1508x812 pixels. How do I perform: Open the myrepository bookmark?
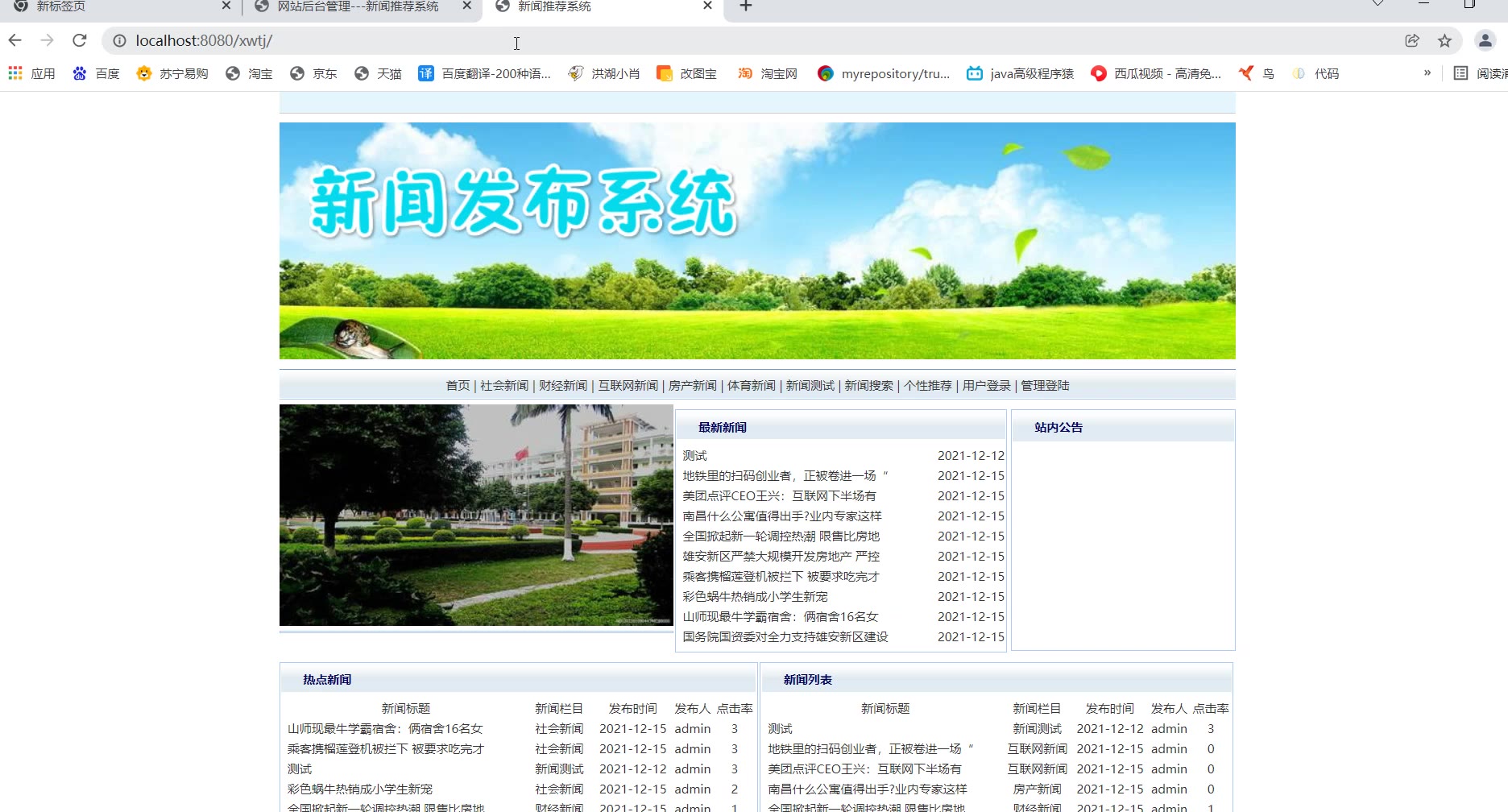click(x=884, y=73)
